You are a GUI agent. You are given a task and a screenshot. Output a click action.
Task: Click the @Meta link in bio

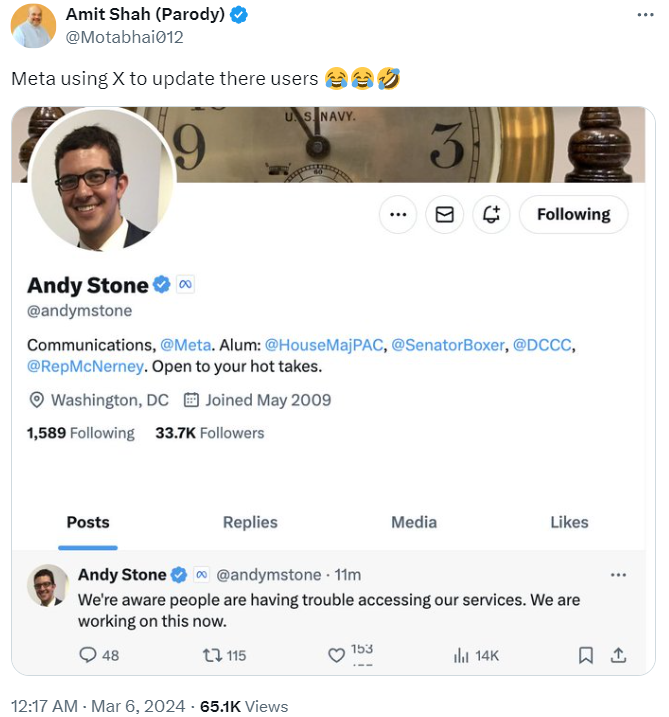point(185,345)
